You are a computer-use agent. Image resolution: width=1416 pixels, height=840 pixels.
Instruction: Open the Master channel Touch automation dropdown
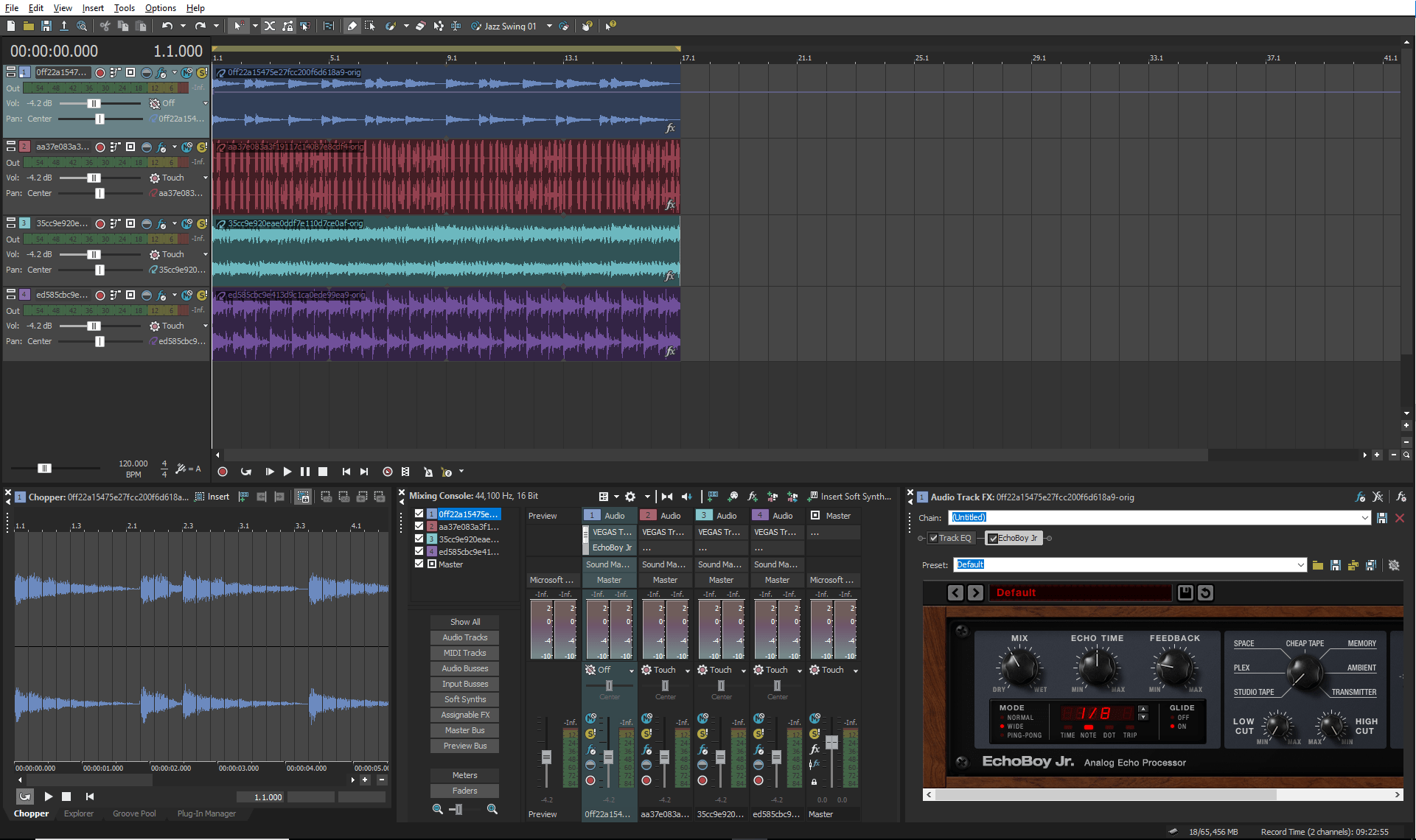click(x=856, y=671)
